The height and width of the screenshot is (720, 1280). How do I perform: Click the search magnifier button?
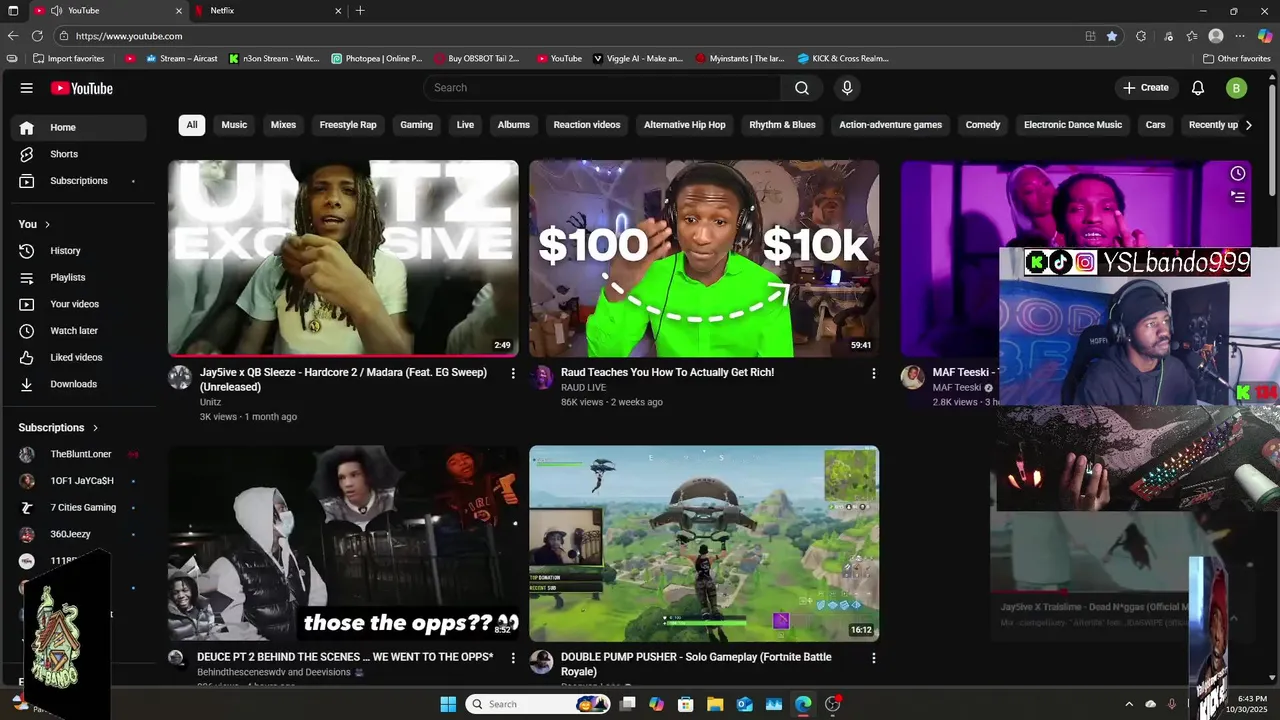pos(802,88)
